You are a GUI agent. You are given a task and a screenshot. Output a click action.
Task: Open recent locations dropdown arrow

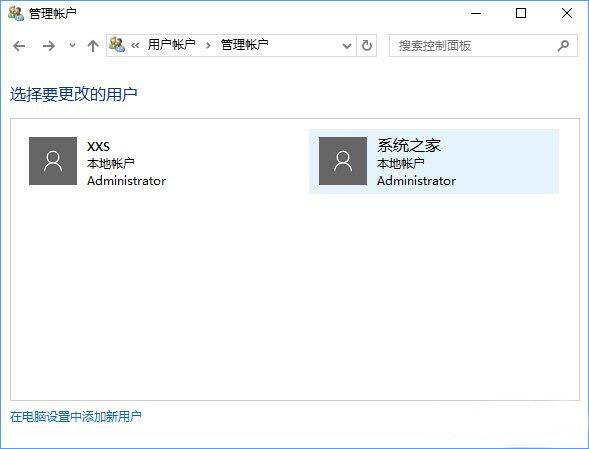[72, 45]
